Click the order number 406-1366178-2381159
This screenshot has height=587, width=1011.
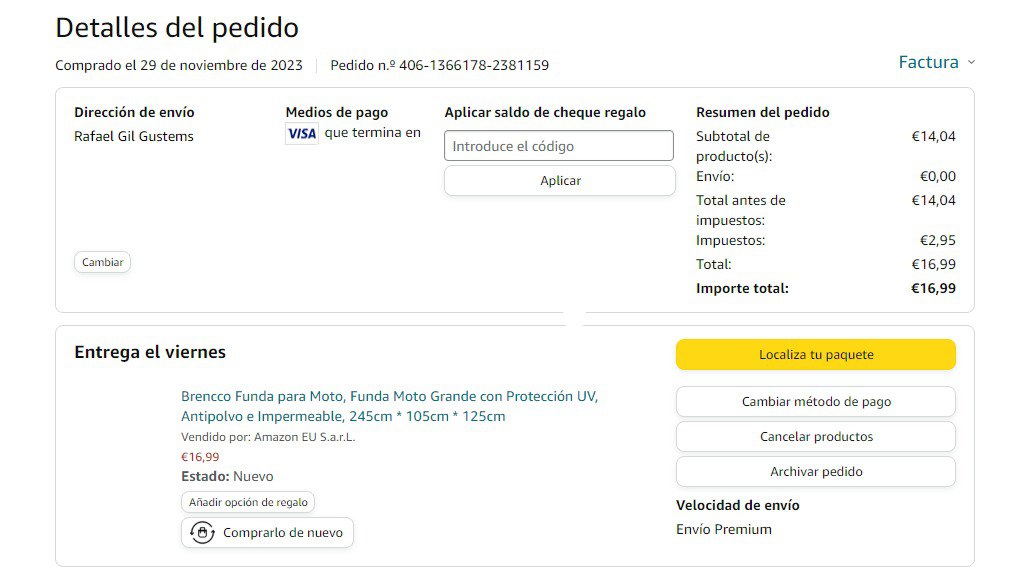point(473,65)
